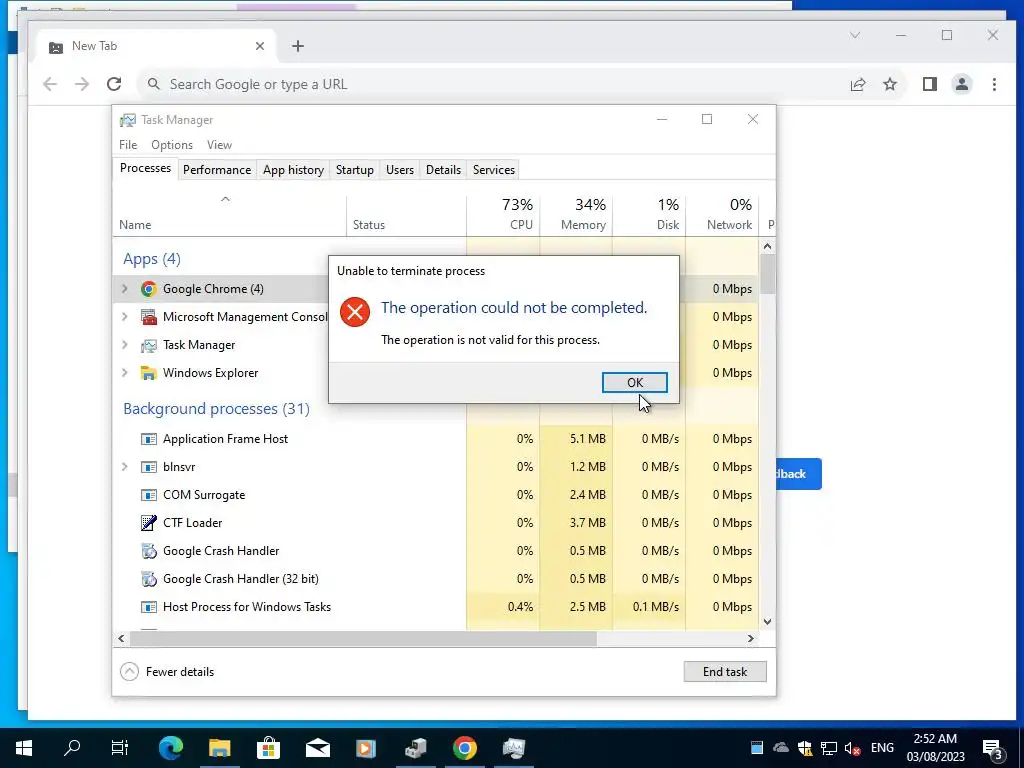The width and height of the screenshot is (1024, 768).
Task: Expand the Microsoft Management Console row
Action: point(125,317)
